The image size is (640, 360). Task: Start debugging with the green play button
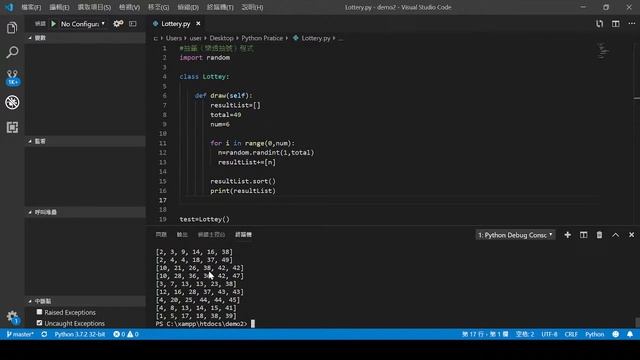coord(53,24)
